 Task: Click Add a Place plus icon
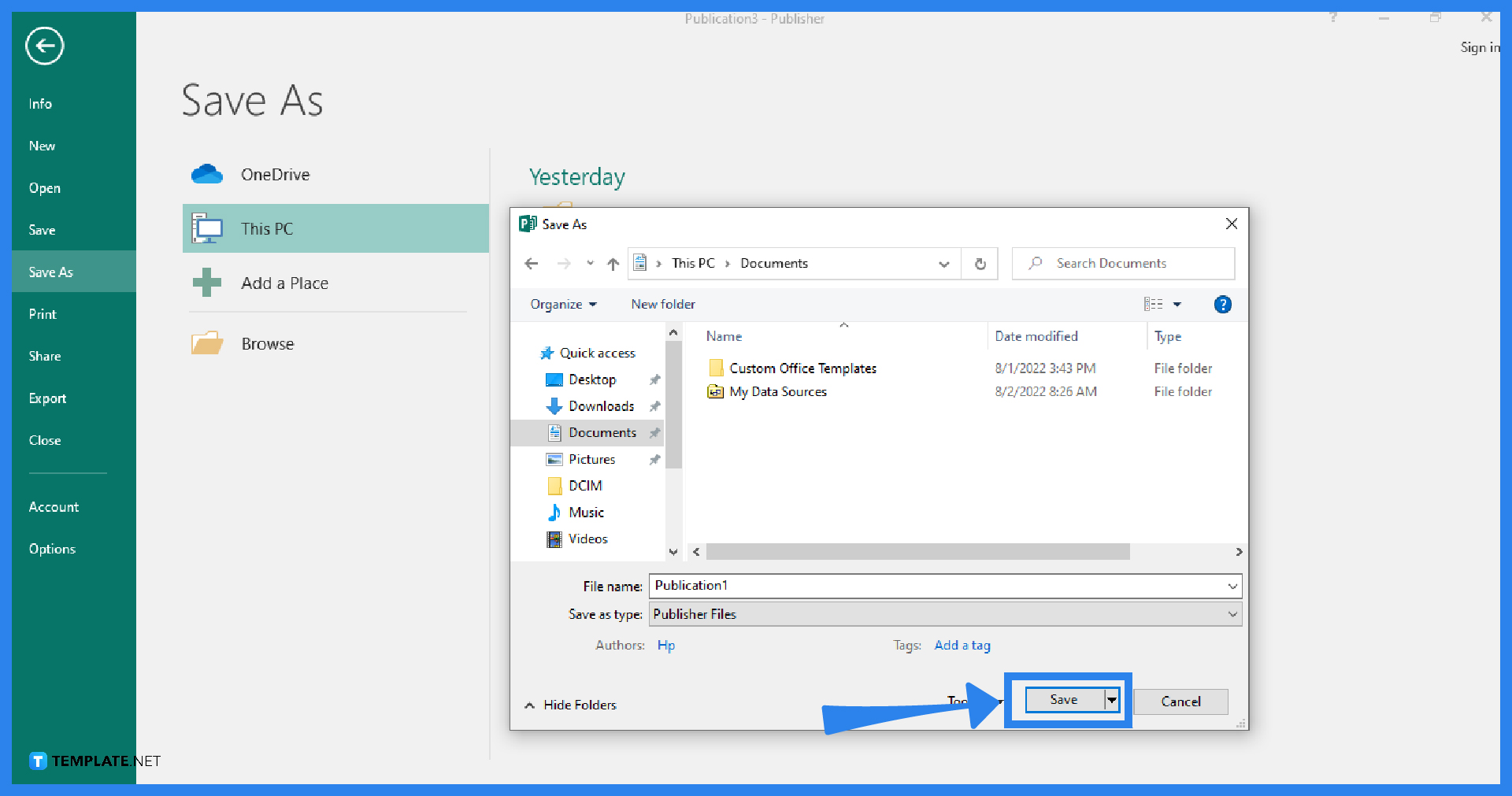(207, 283)
